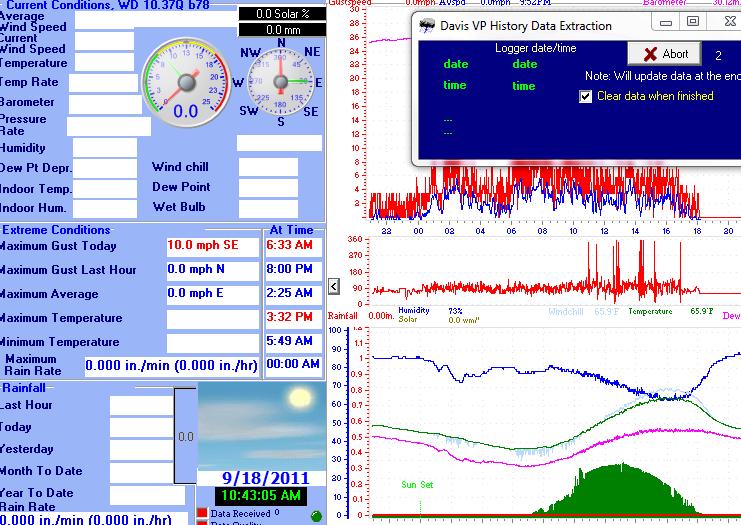Click the Year To Date rainfall field
Image resolution: width=741 pixels, height=525 pixels.
coord(147,495)
